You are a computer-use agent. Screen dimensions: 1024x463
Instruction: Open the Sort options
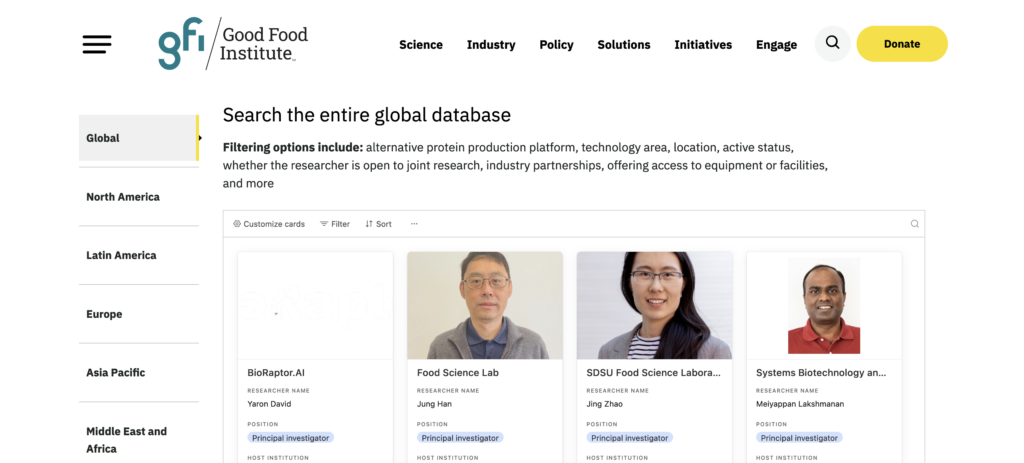pyautogui.click(x=378, y=224)
